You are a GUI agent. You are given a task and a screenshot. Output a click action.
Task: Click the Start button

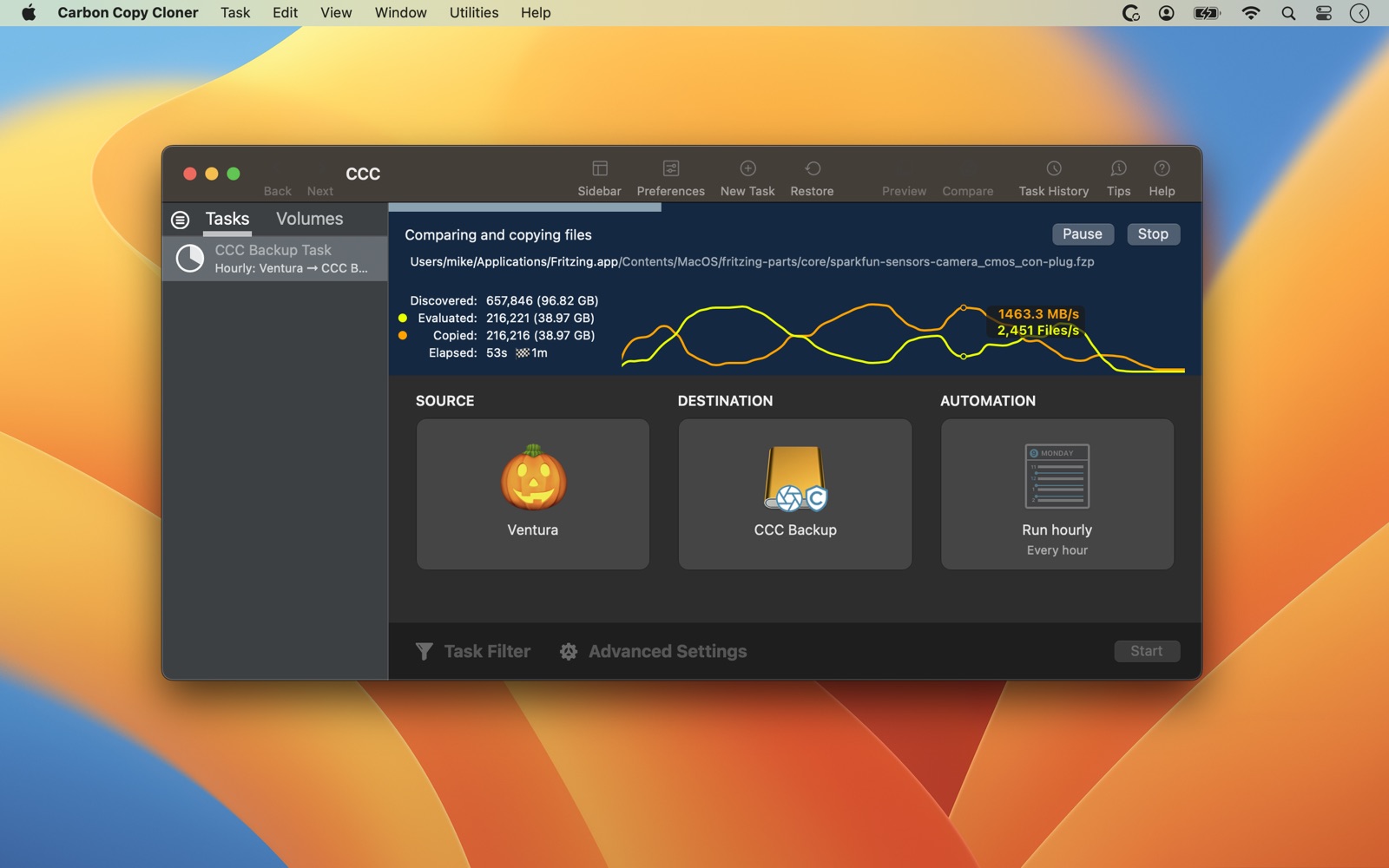(1147, 651)
